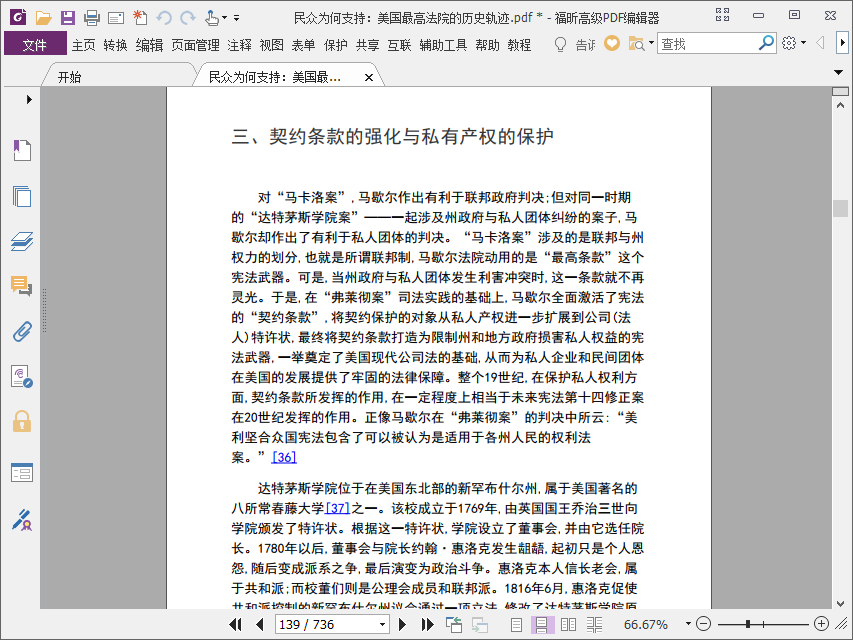Open the 帮助 ribbon tab
Screen dimensions: 853x640
(487, 45)
